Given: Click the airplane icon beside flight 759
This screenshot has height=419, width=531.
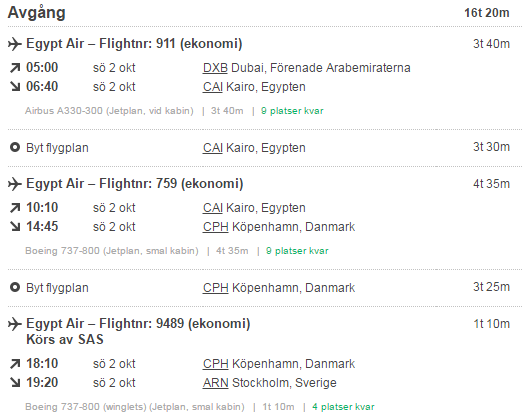Looking at the screenshot, I should point(15,184).
